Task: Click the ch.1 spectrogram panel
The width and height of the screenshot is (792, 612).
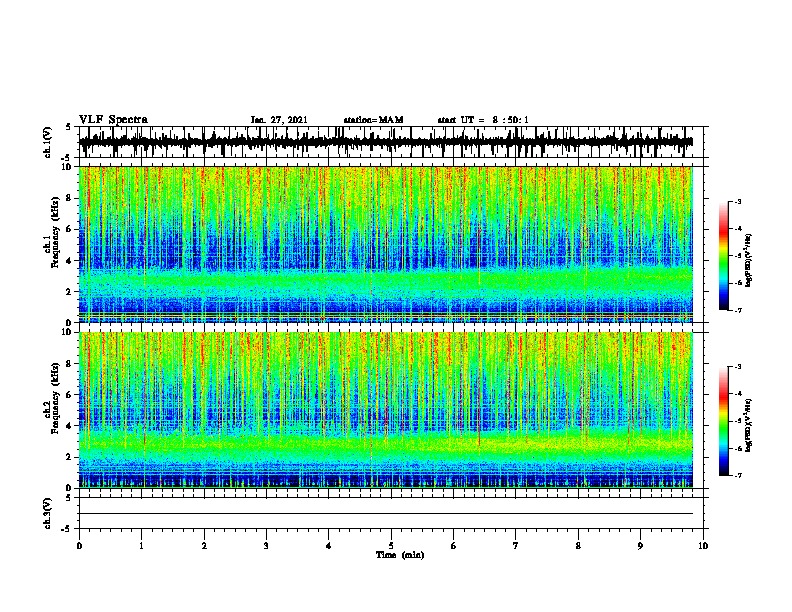Action: click(386, 244)
